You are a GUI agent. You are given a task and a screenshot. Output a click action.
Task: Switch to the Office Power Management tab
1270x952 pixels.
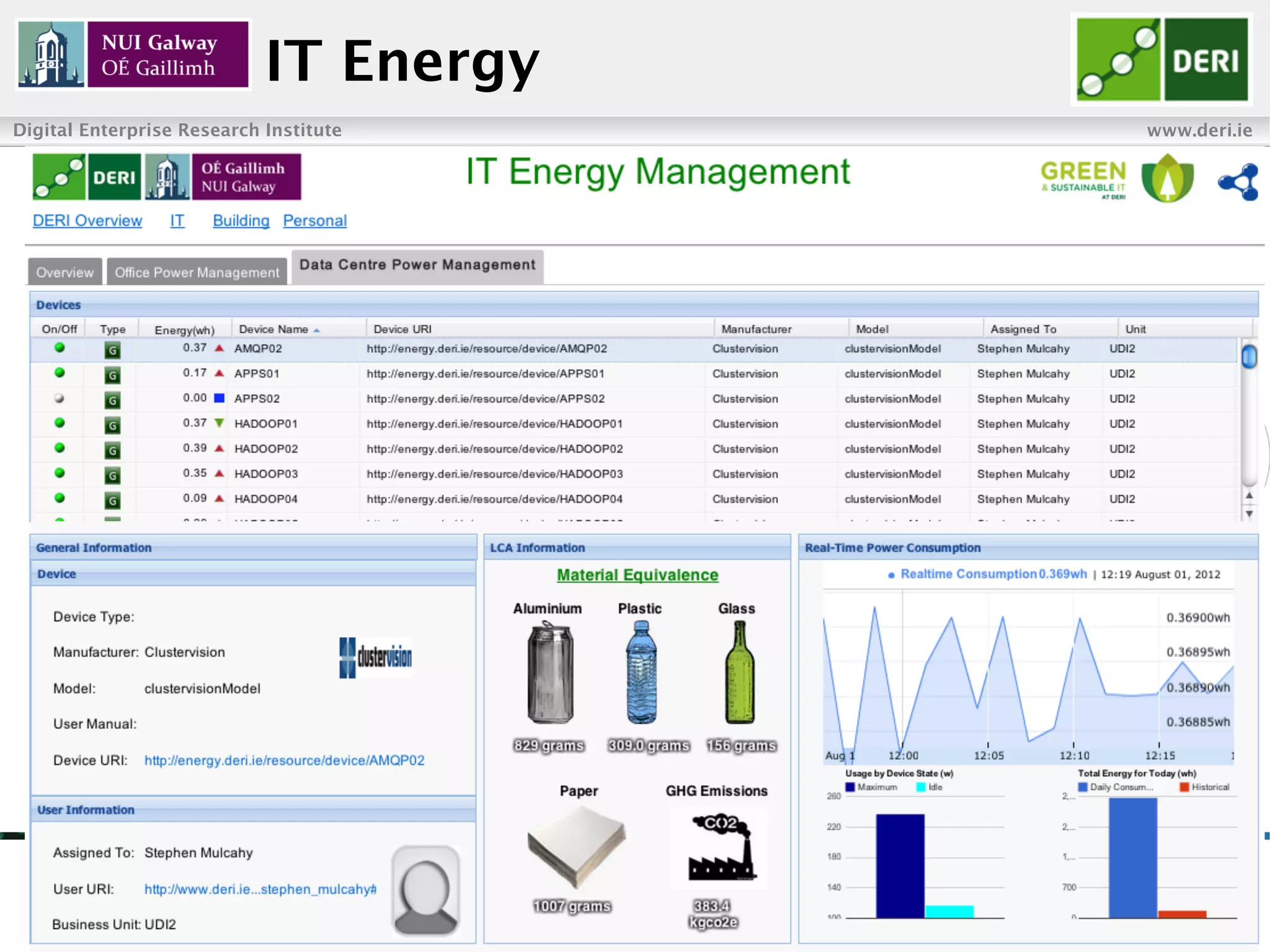[x=197, y=272]
